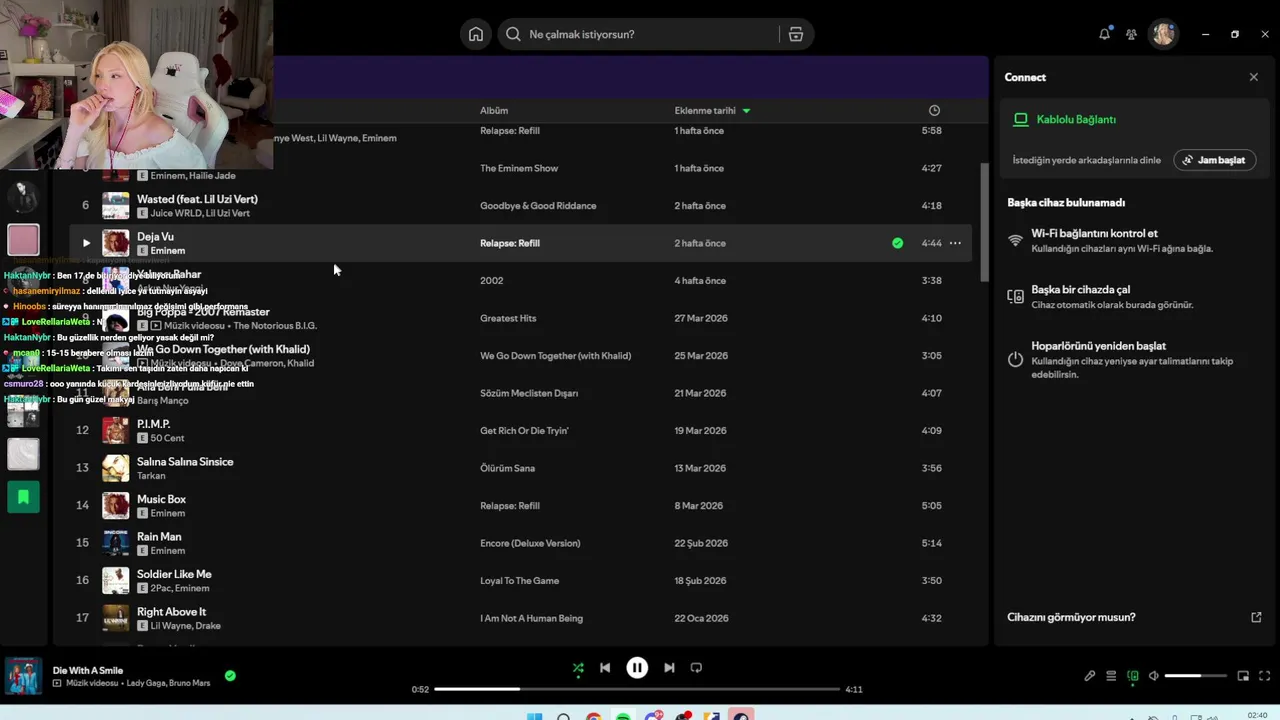Open Lady Gaga artist link in player

(147, 683)
